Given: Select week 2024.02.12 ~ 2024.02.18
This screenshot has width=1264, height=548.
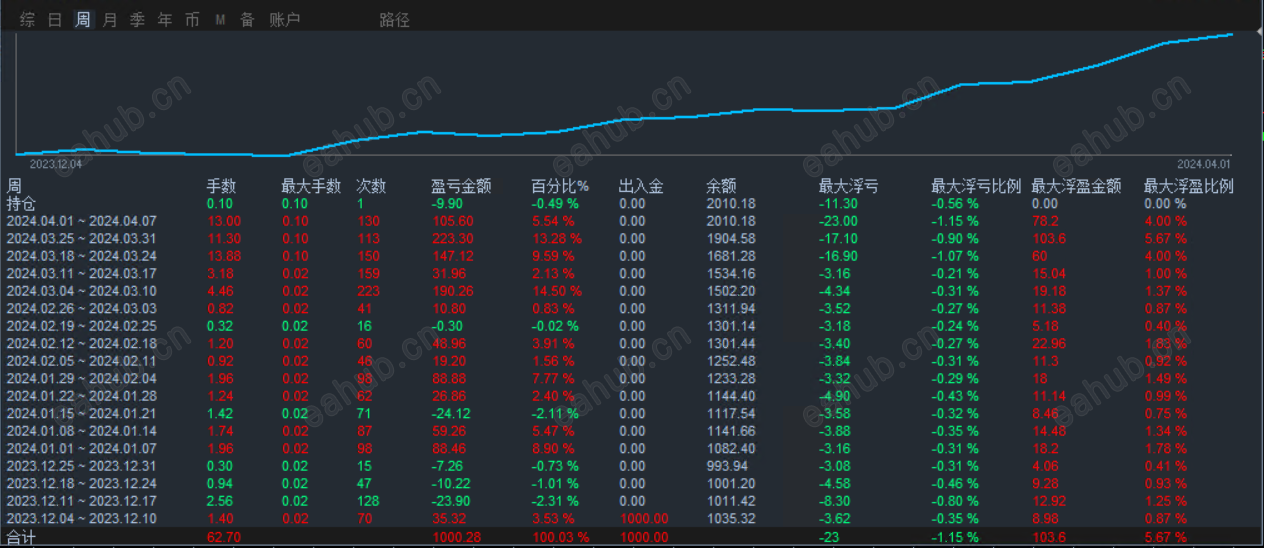Looking at the screenshot, I should coord(82,343).
